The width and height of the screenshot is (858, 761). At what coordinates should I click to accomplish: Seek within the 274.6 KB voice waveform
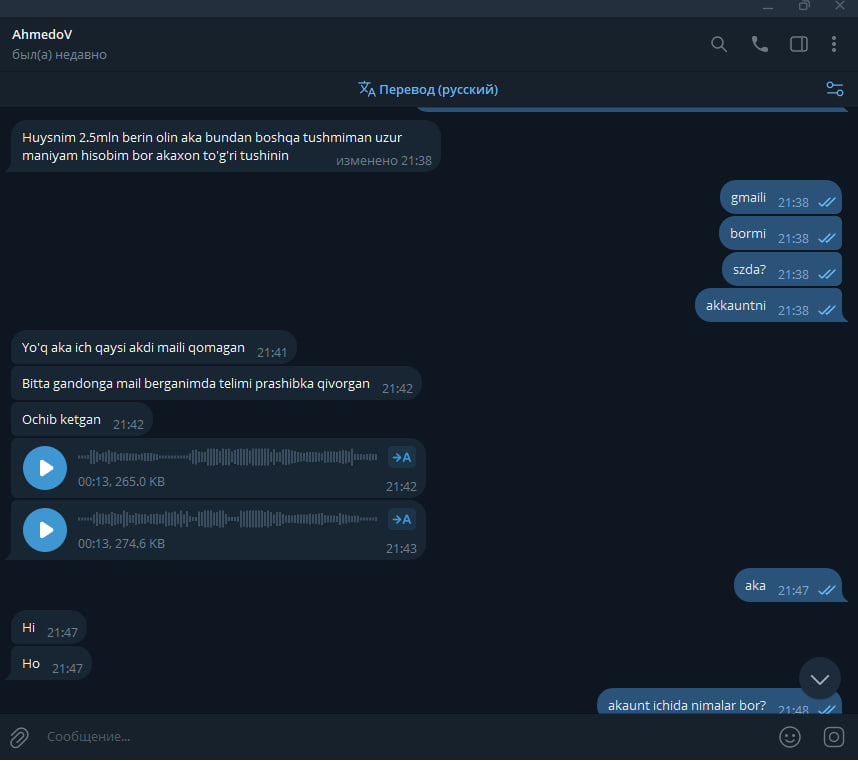(227, 519)
